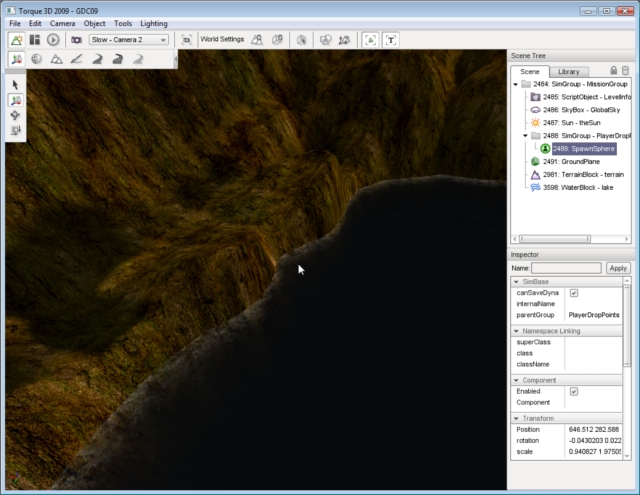The width and height of the screenshot is (640, 495).
Task: Click the camera icon beside the speed dropdown
Action: point(77,39)
